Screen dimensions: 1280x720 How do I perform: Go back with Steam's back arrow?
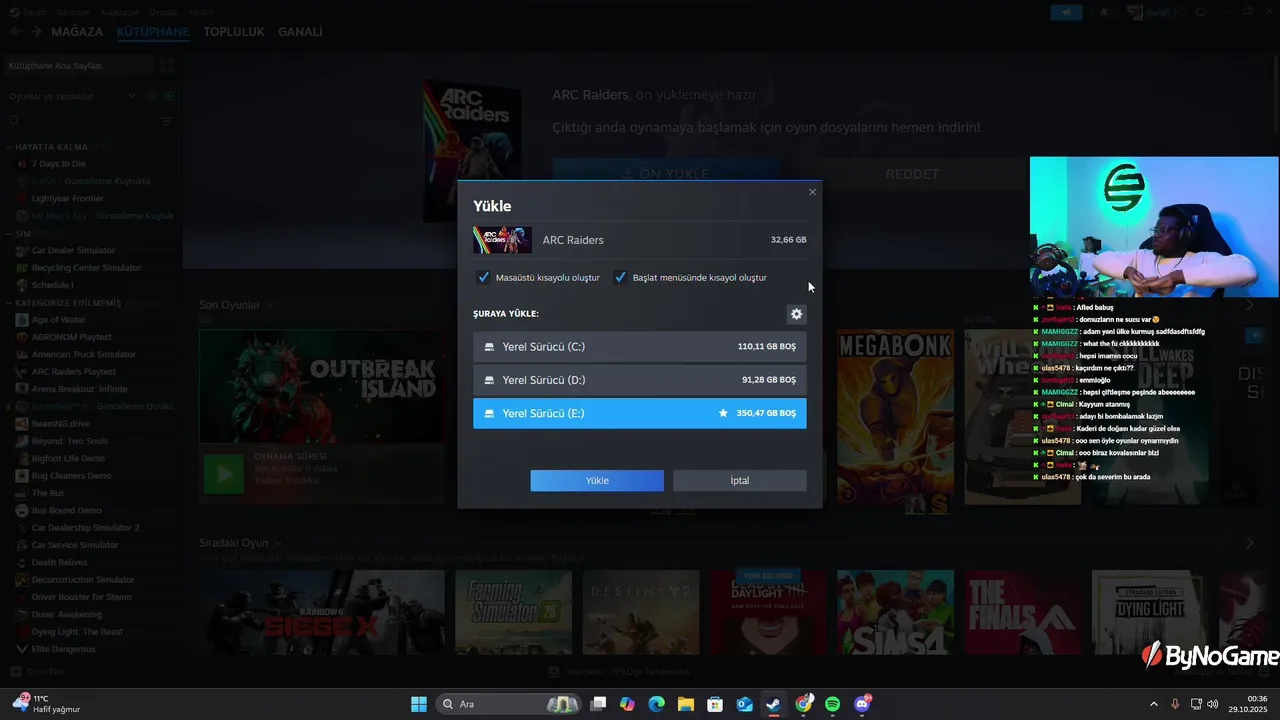click(16, 32)
